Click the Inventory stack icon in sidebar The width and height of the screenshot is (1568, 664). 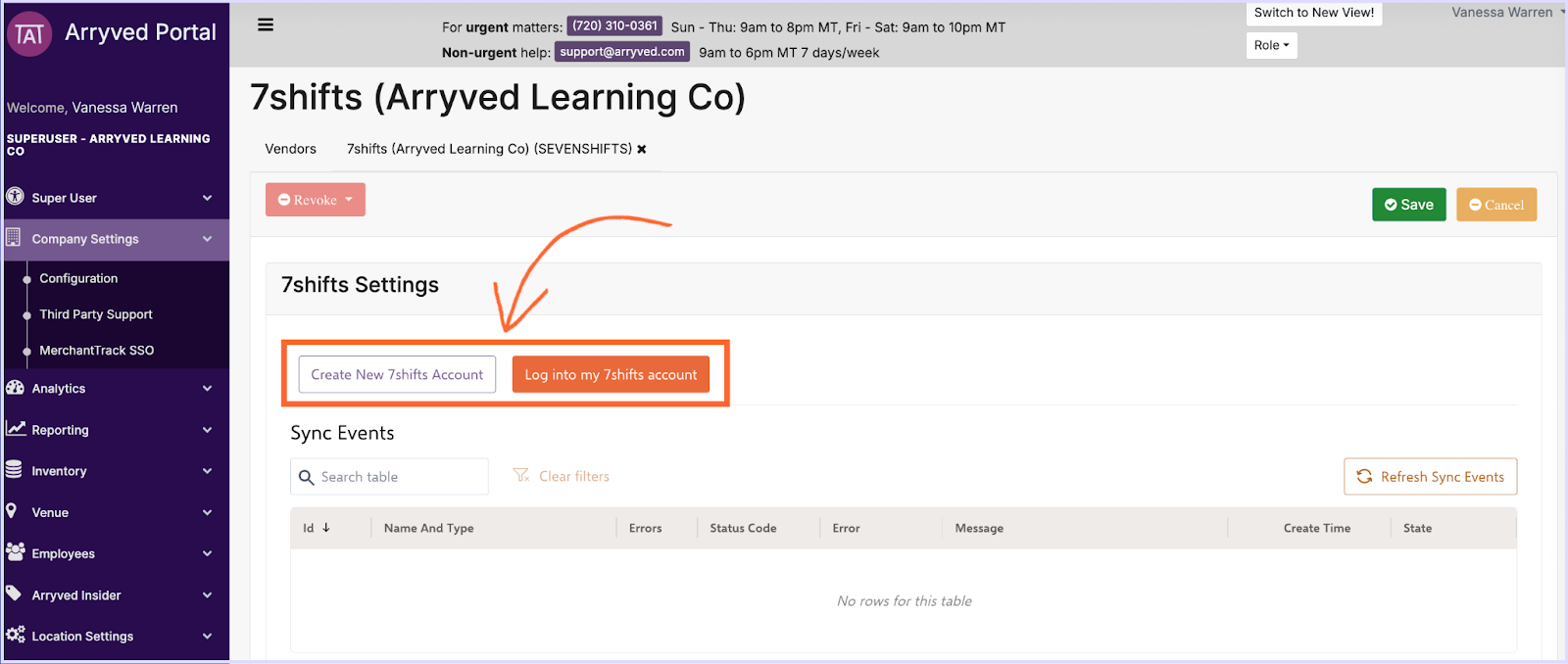[14, 470]
